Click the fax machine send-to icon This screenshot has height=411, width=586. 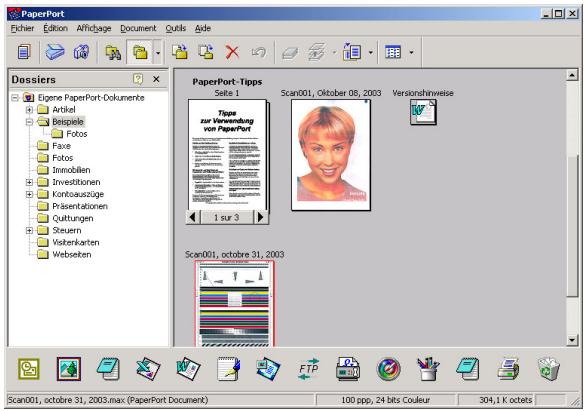click(x=348, y=369)
